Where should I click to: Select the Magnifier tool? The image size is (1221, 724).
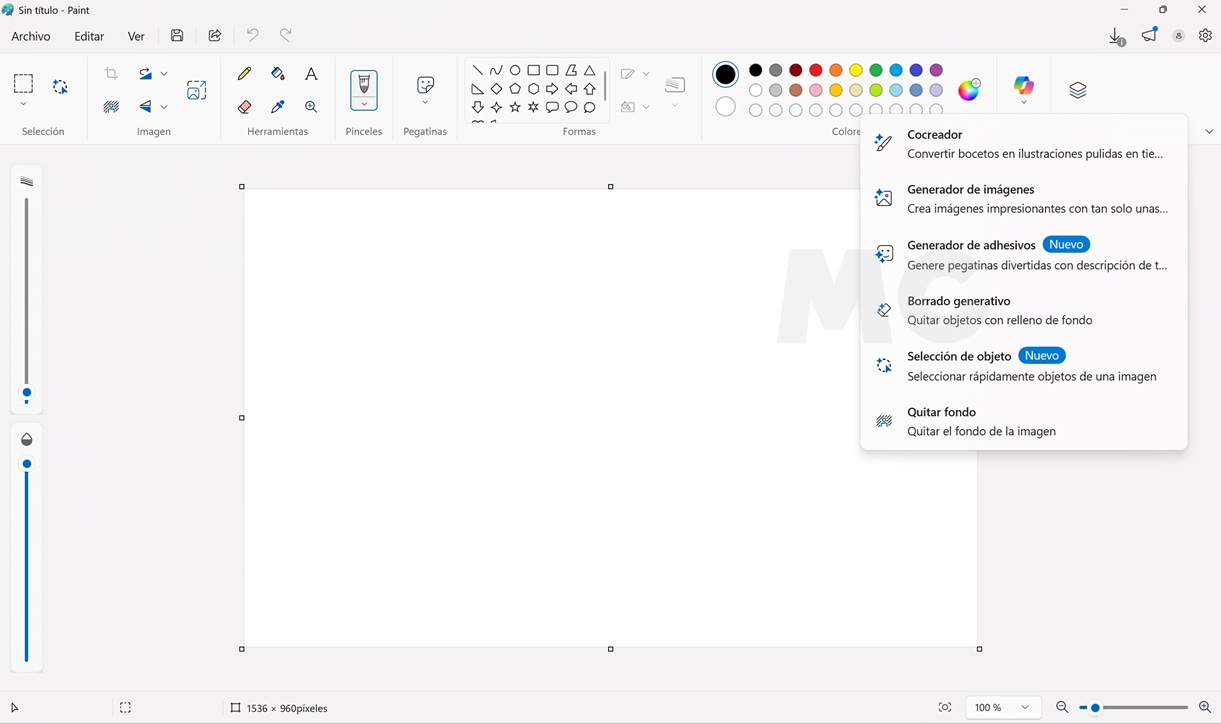311,107
